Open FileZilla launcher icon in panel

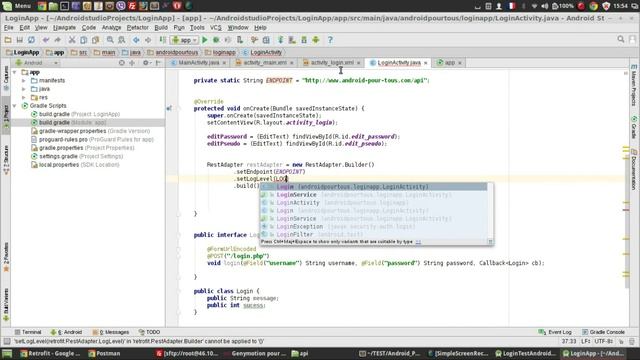(x=132, y=6)
